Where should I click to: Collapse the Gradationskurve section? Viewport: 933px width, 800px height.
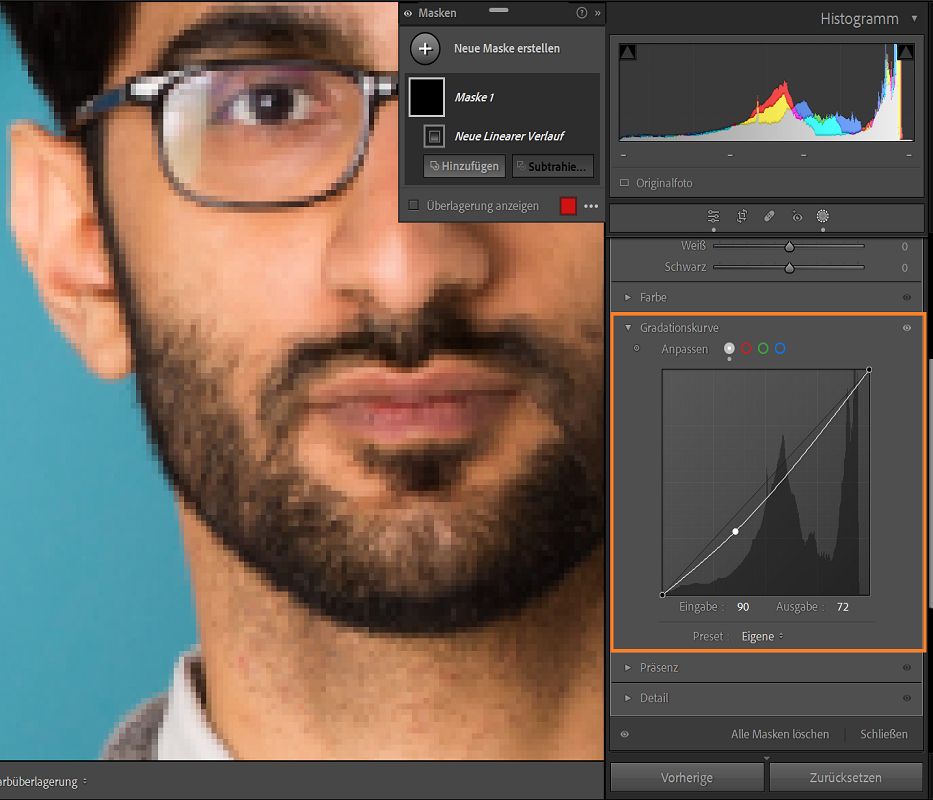pos(628,327)
